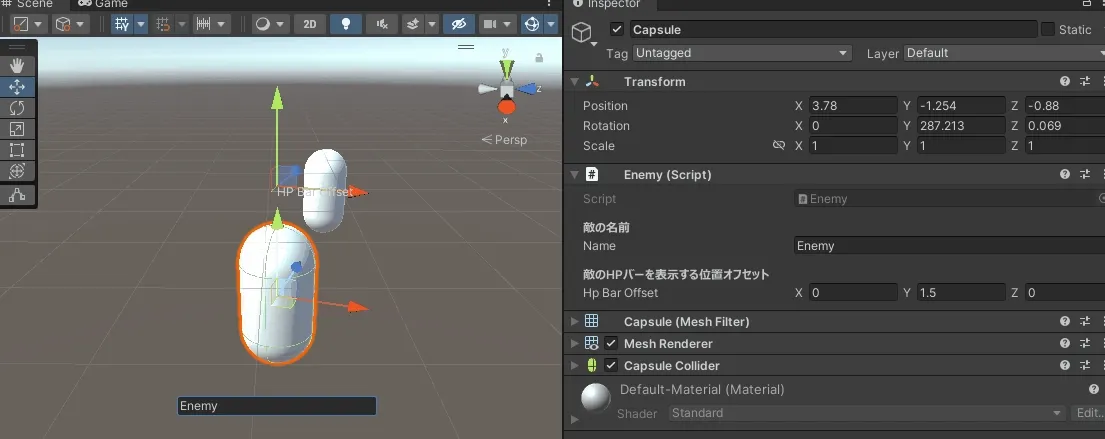Select the Rect transform tool
Screen dimensions: 1105x439
17,150
